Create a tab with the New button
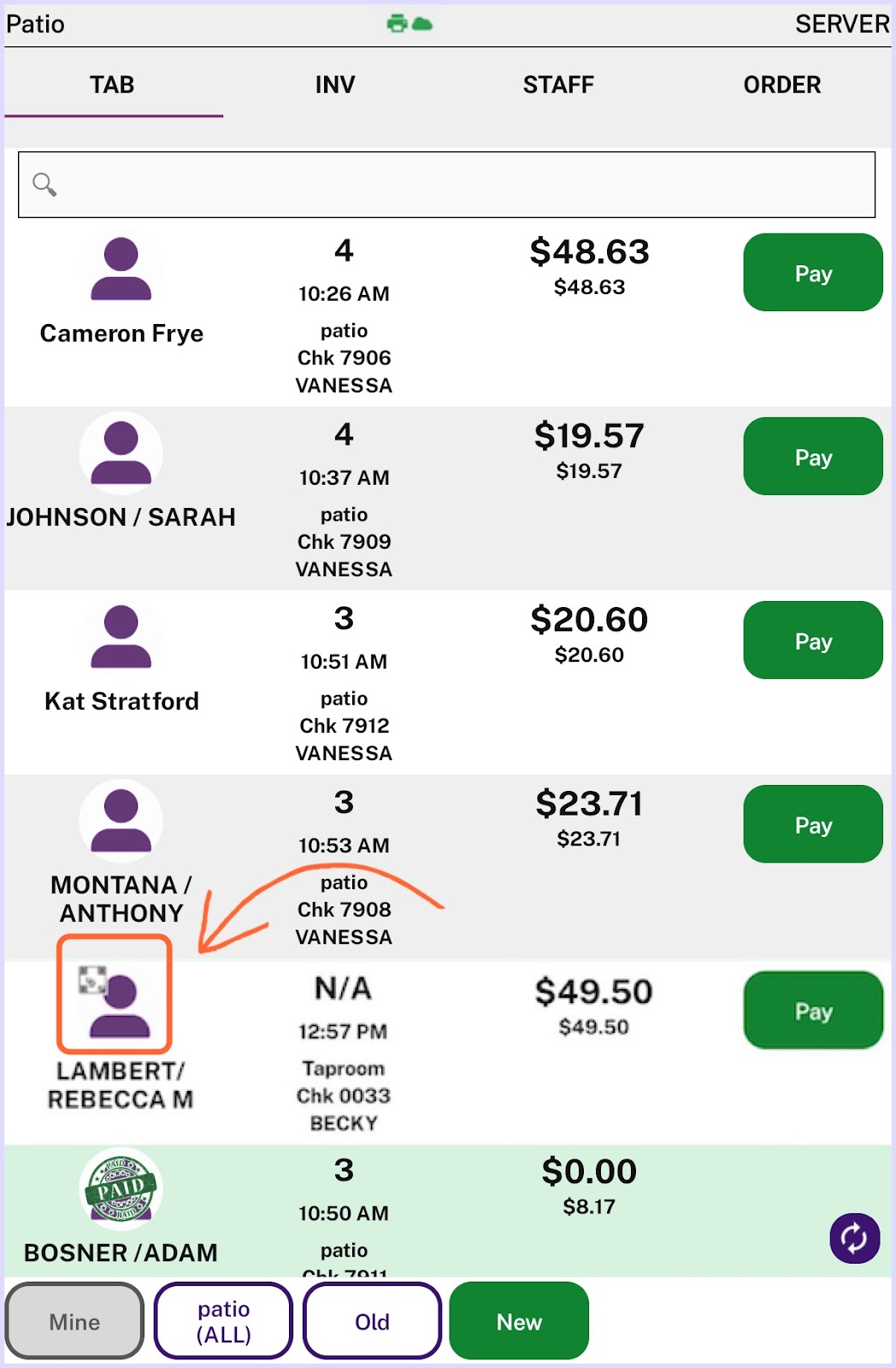Screen dimensions: 896x1368 (519, 1321)
